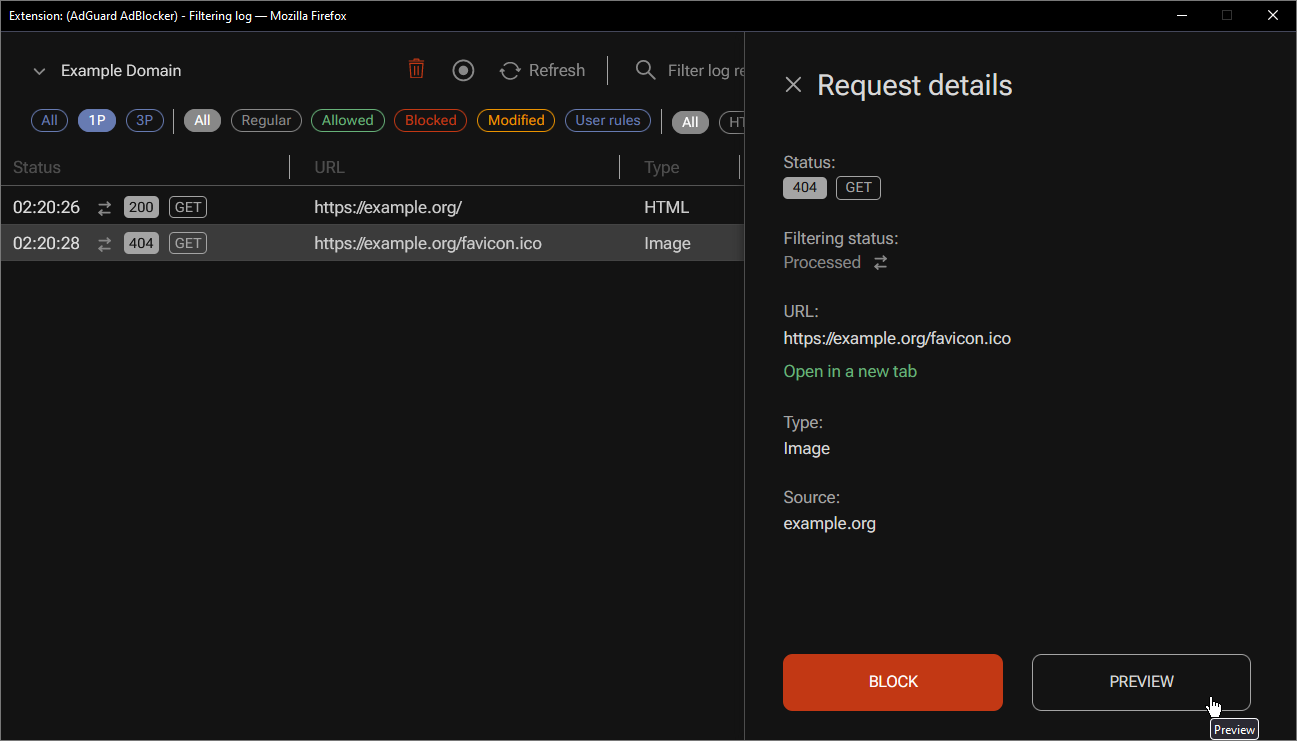
Task: Select the Regular filter tab
Action: pos(266,120)
